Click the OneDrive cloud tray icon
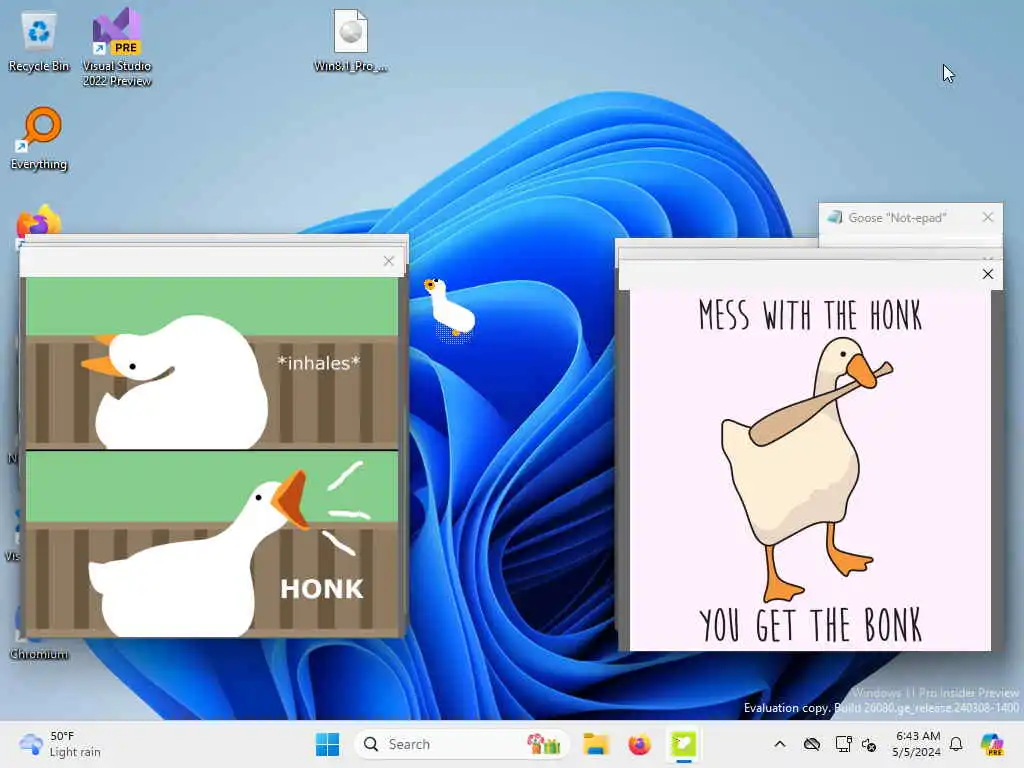This screenshot has width=1024, height=768. tap(812, 744)
